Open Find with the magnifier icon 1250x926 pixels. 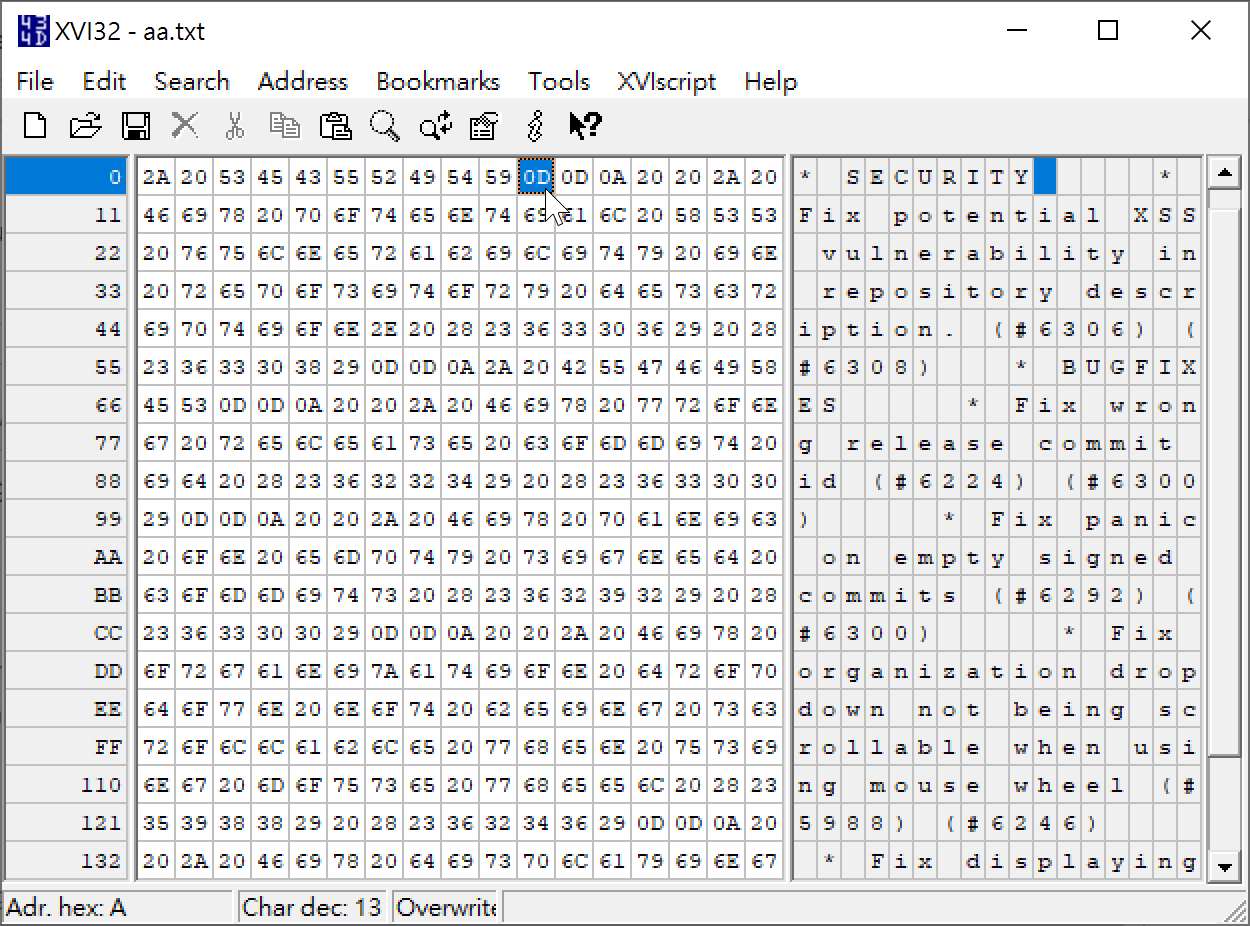385,126
